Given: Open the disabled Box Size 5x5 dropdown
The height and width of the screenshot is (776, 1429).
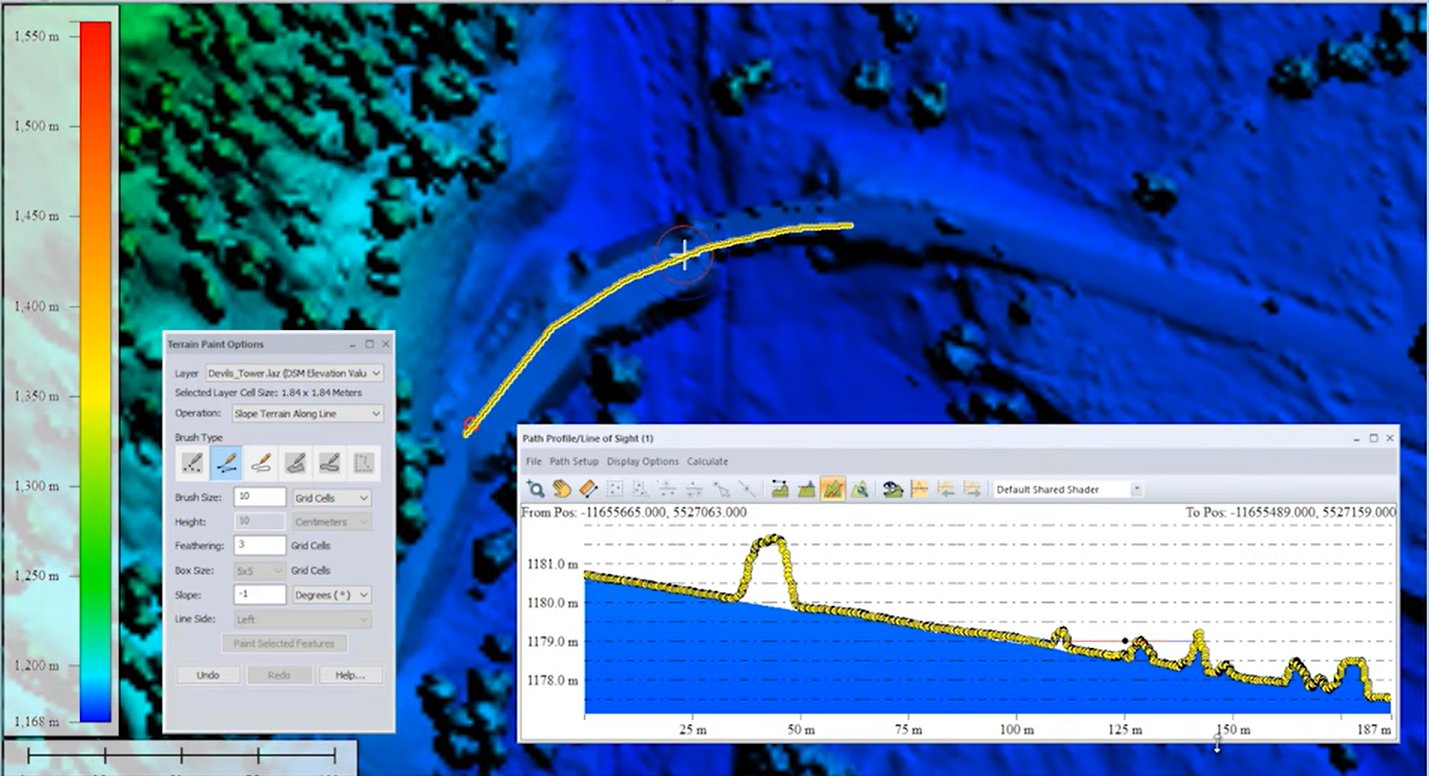Looking at the screenshot, I should tap(259, 570).
